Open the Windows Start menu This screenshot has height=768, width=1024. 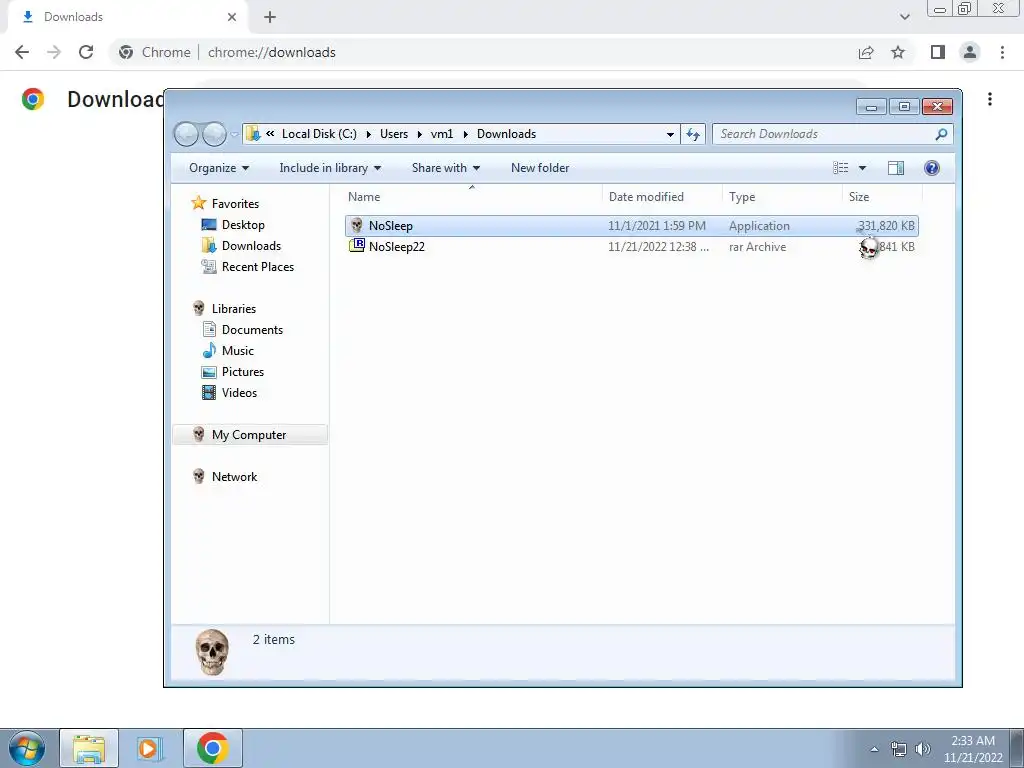(x=26, y=748)
